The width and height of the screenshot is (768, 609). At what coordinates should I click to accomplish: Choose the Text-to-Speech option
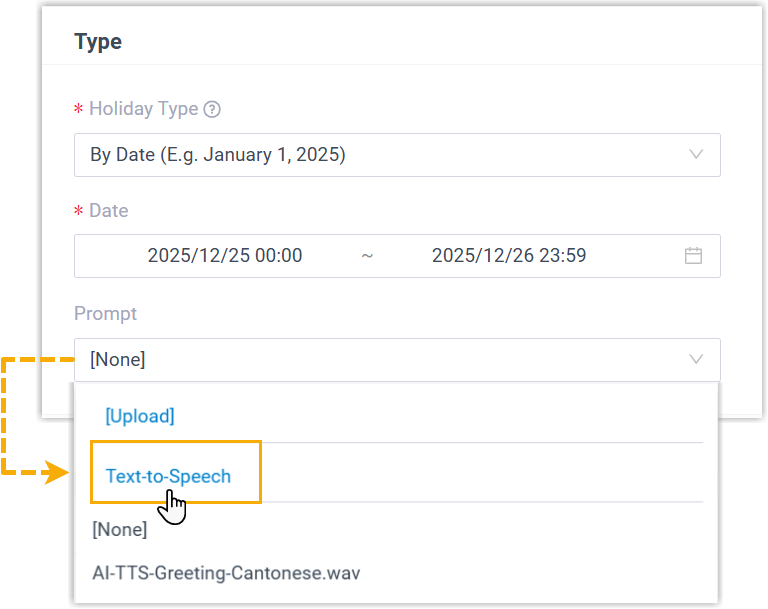tap(168, 476)
